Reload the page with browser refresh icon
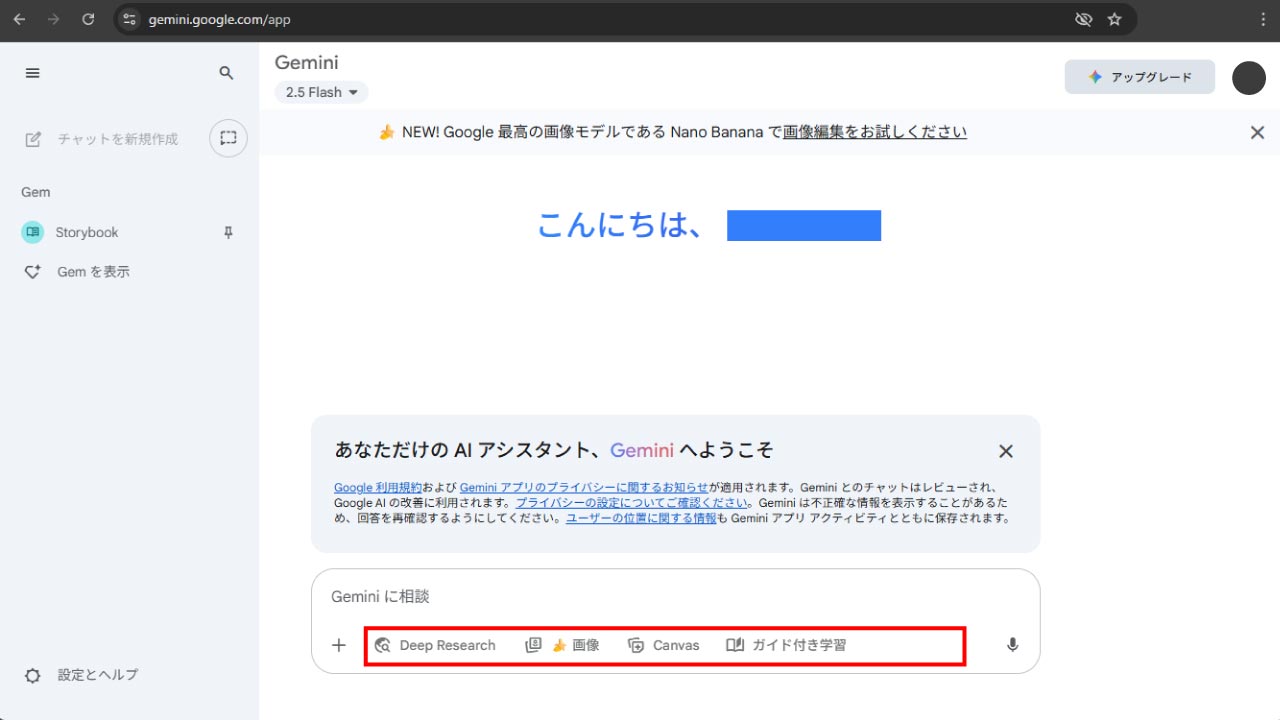Viewport: 1280px width, 720px height. pos(88,19)
